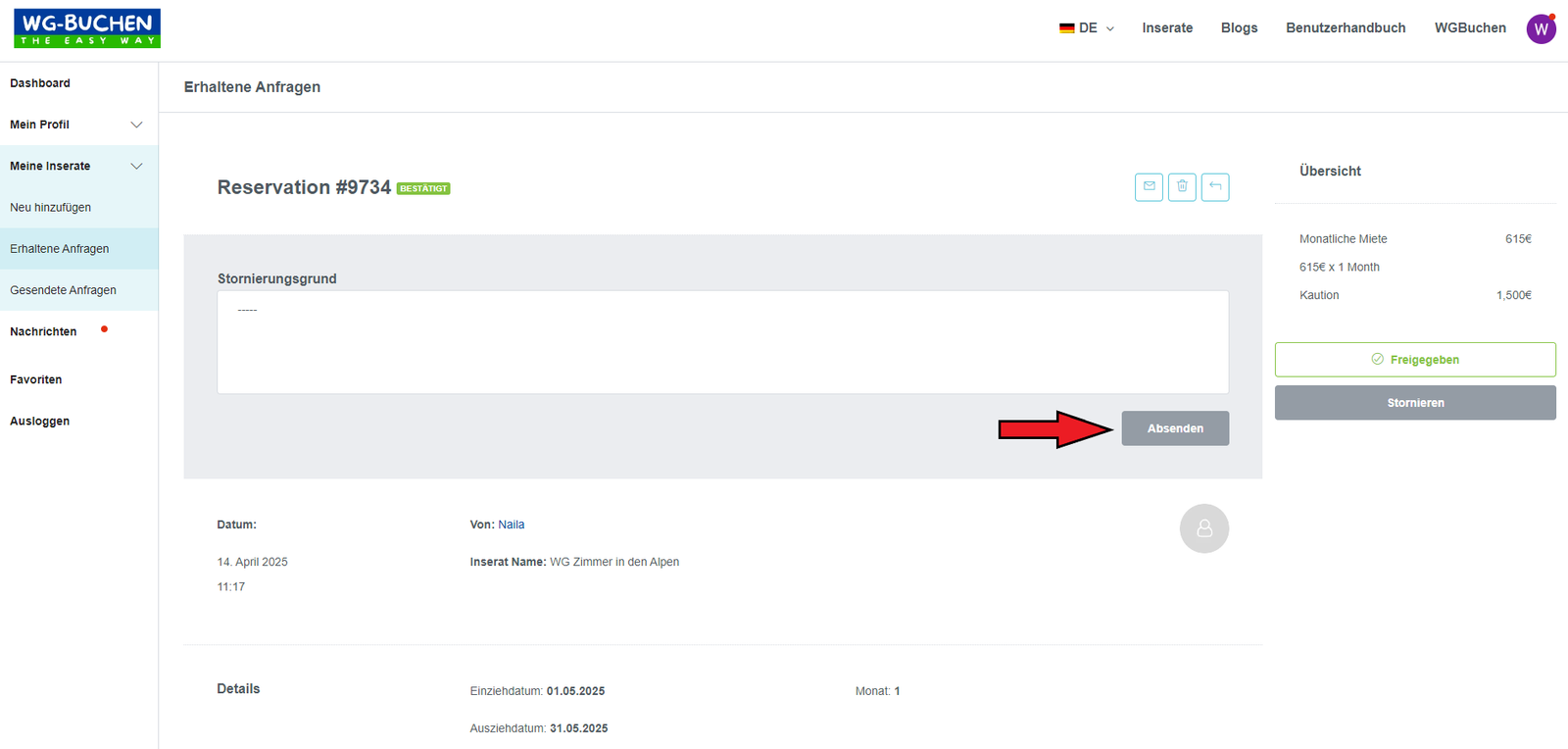Click the Übersicht heading

1330,171
